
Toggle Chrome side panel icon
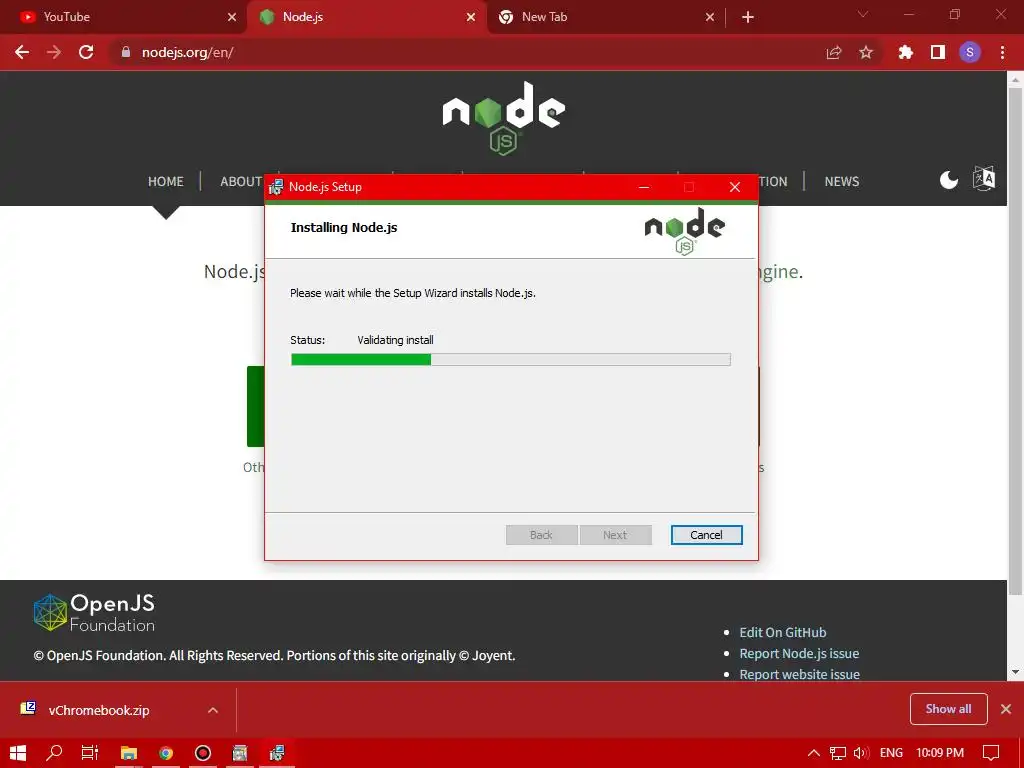click(x=938, y=52)
